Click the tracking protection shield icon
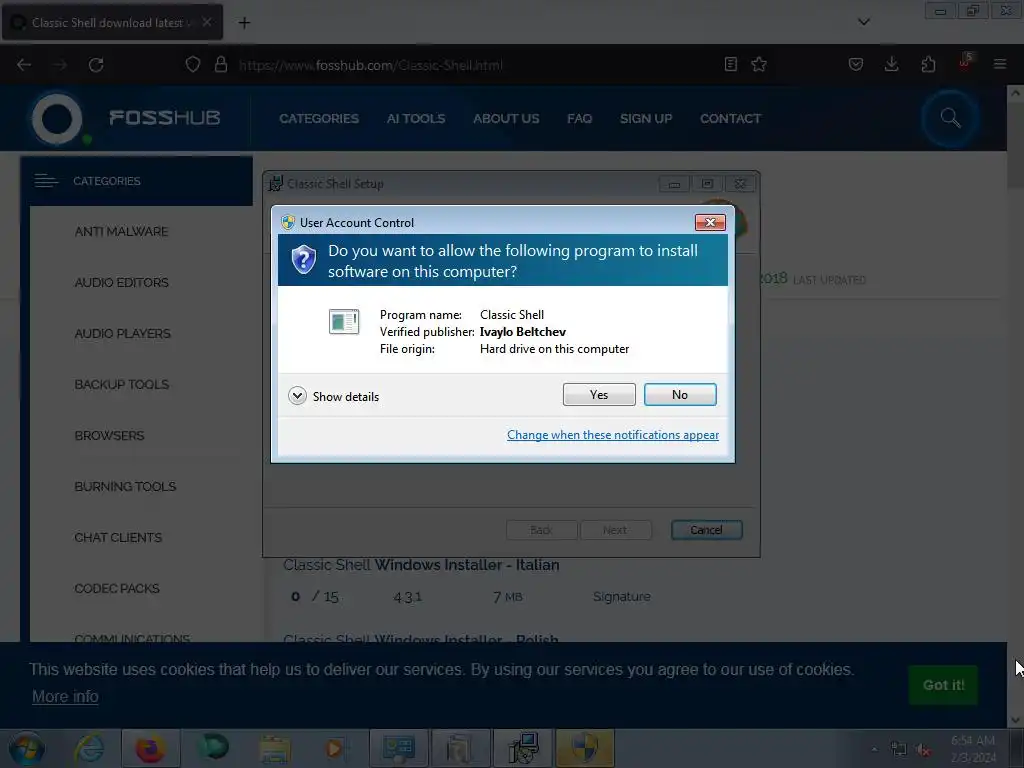This screenshot has height=768, width=1024. (193, 65)
